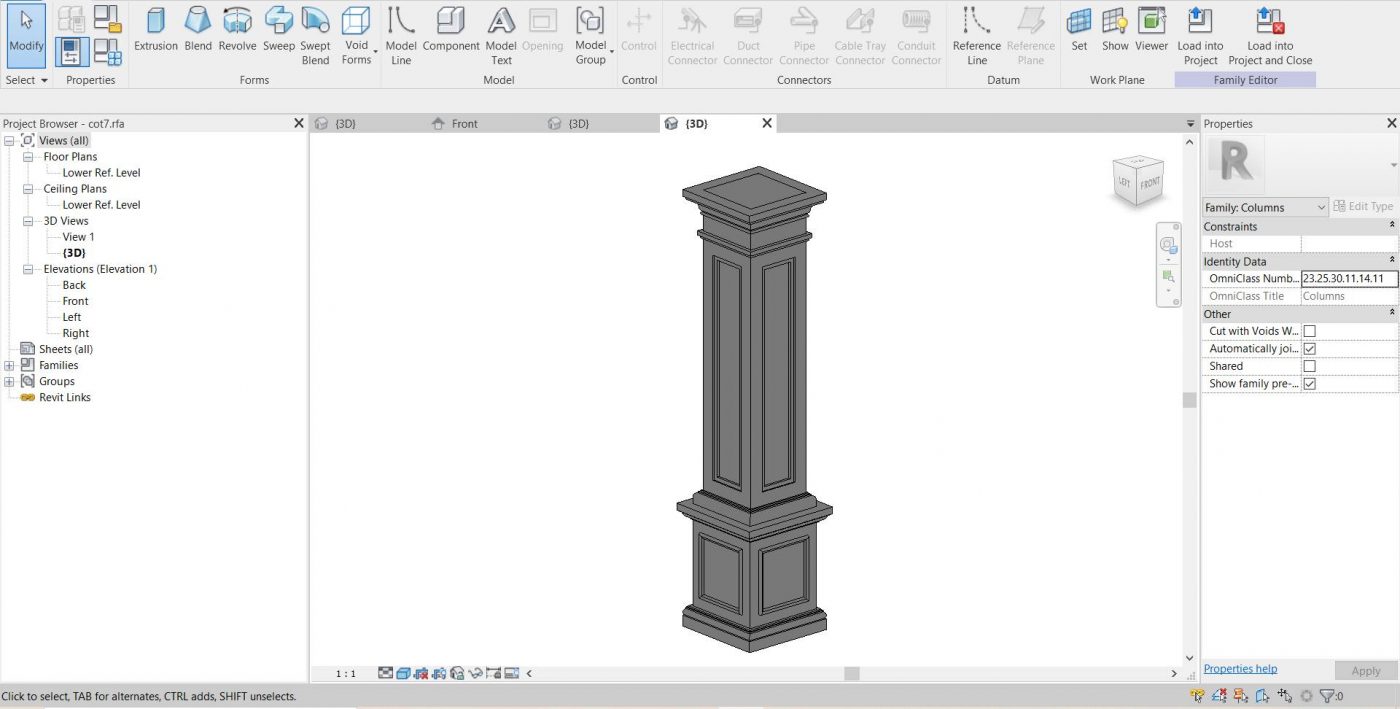
Task: Toggle the Shared checkbox
Action: [x=1309, y=366]
